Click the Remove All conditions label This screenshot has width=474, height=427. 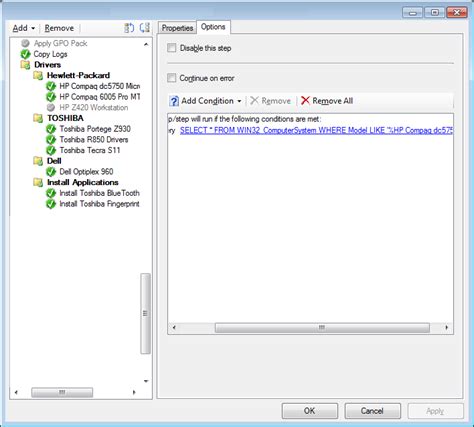pos(332,101)
